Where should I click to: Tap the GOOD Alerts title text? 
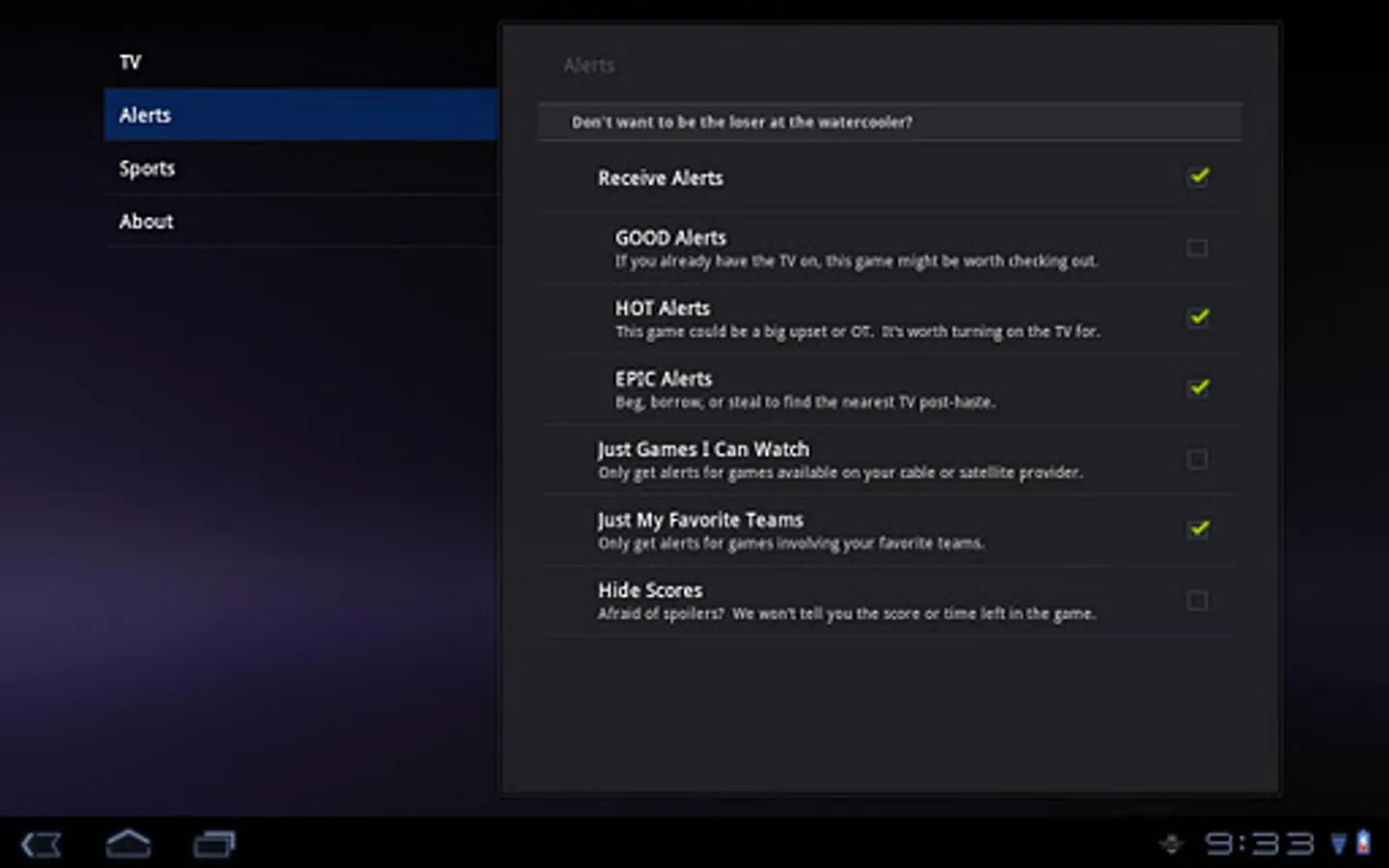(x=670, y=237)
